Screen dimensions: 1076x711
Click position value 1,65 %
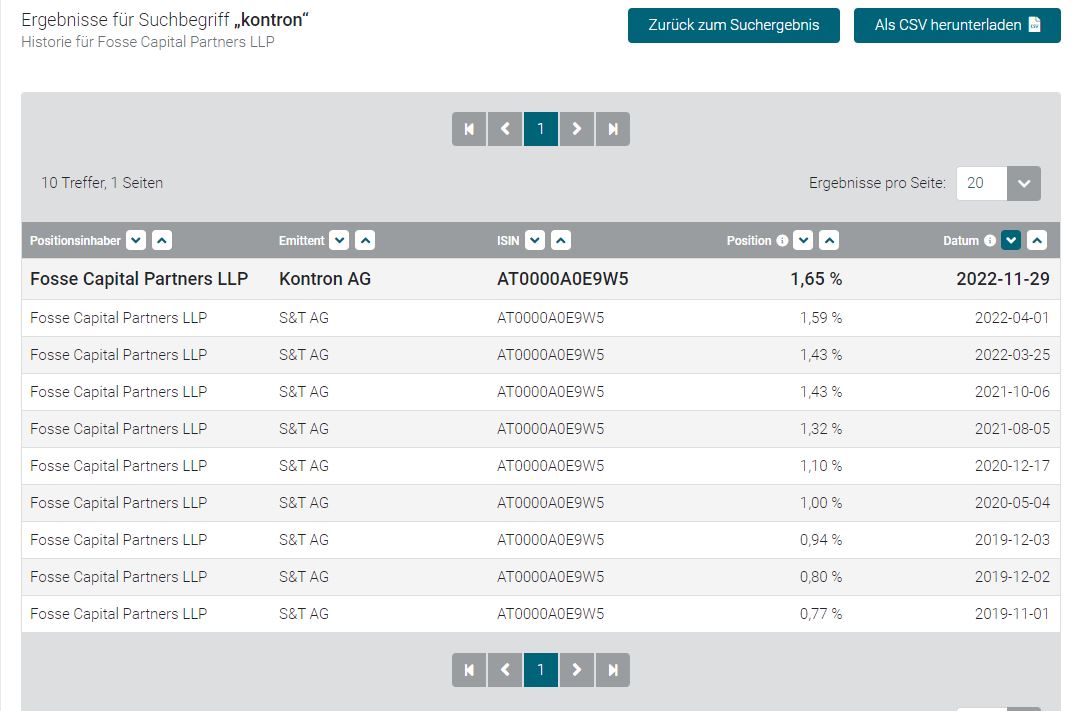816,279
